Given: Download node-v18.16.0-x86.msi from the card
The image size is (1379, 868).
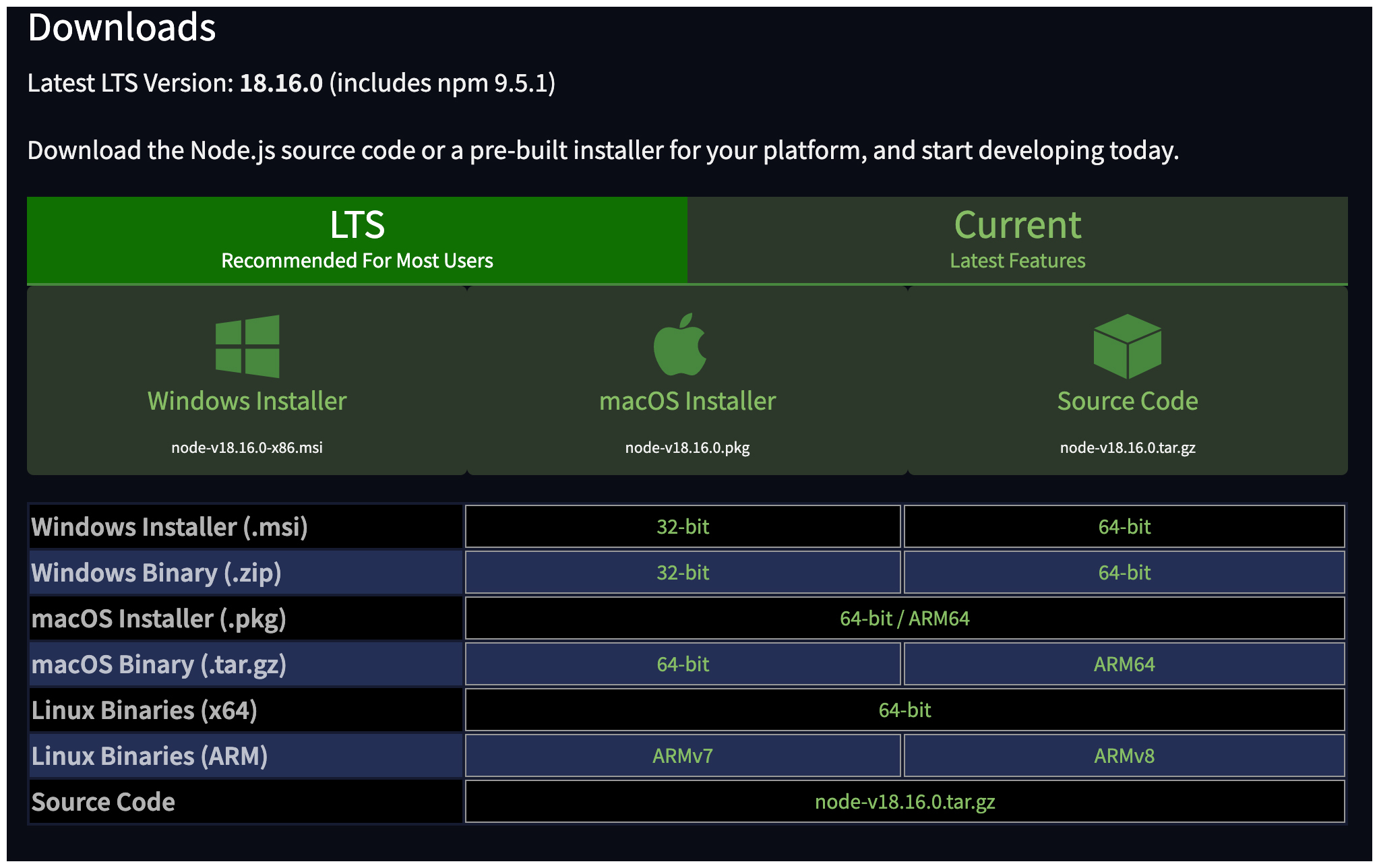Looking at the screenshot, I should (247, 447).
